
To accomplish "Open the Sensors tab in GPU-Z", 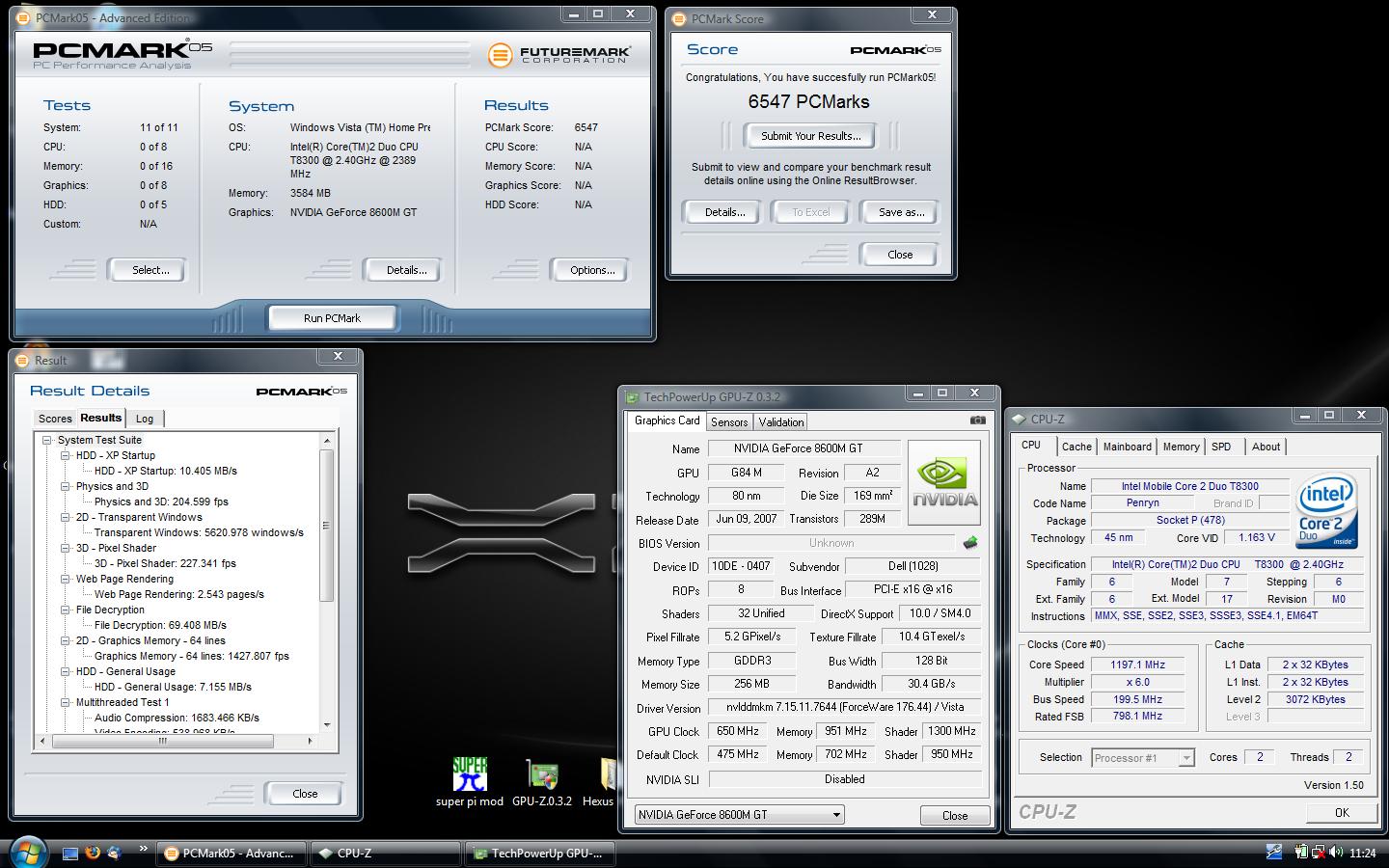I will [729, 422].
